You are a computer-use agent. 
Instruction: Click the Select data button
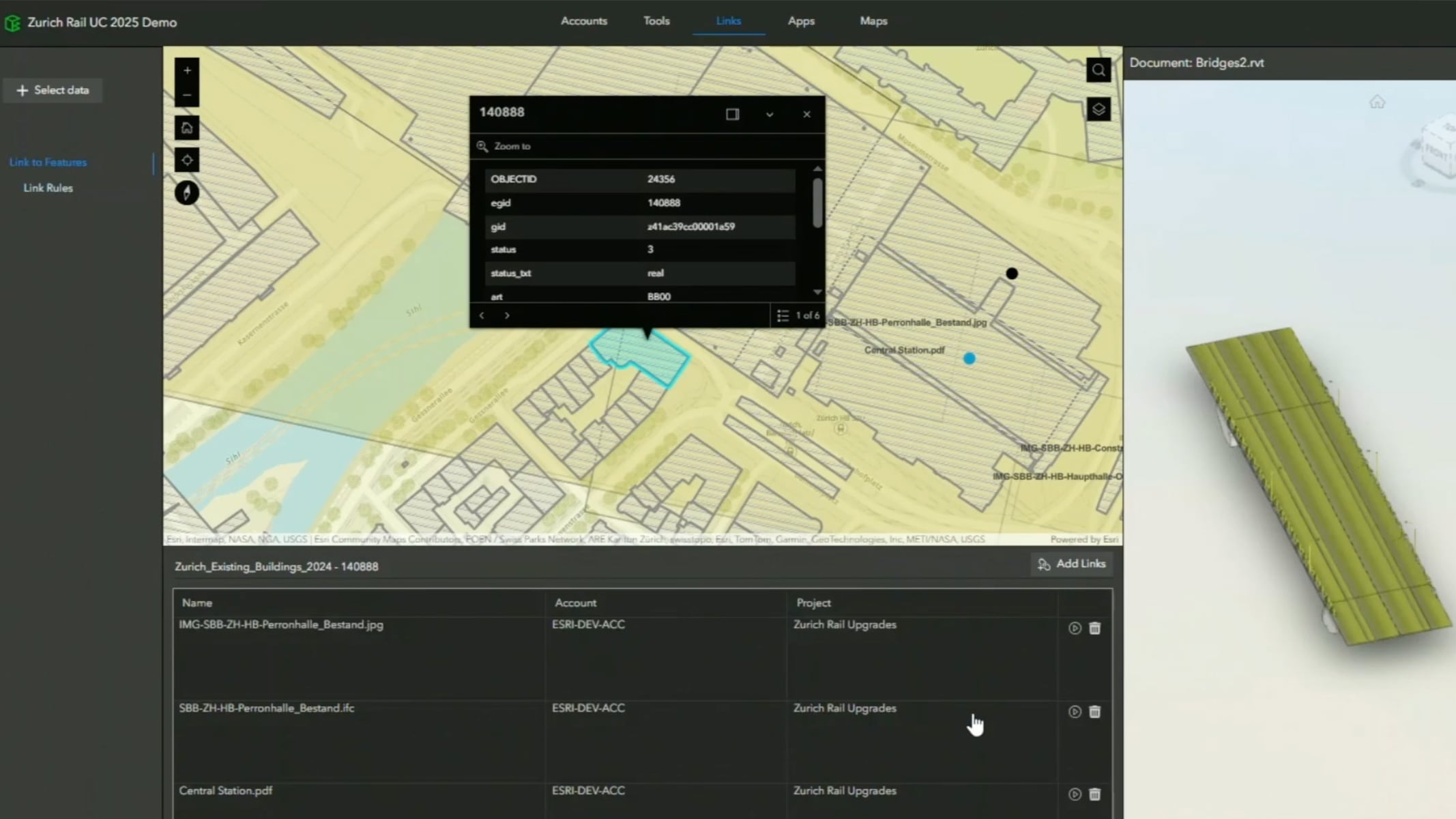pyautogui.click(x=53, y=89)
